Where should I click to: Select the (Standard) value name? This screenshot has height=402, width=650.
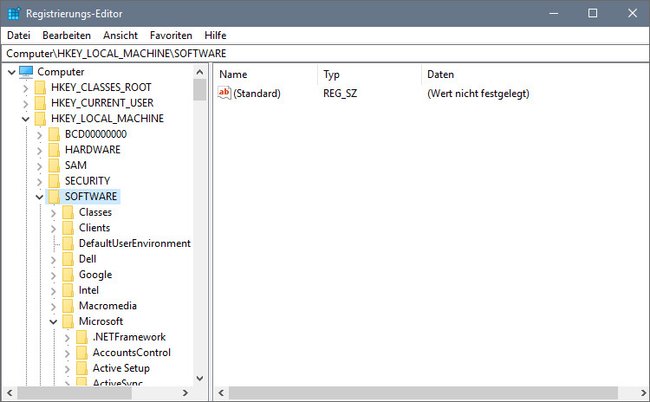pos(257,94)
